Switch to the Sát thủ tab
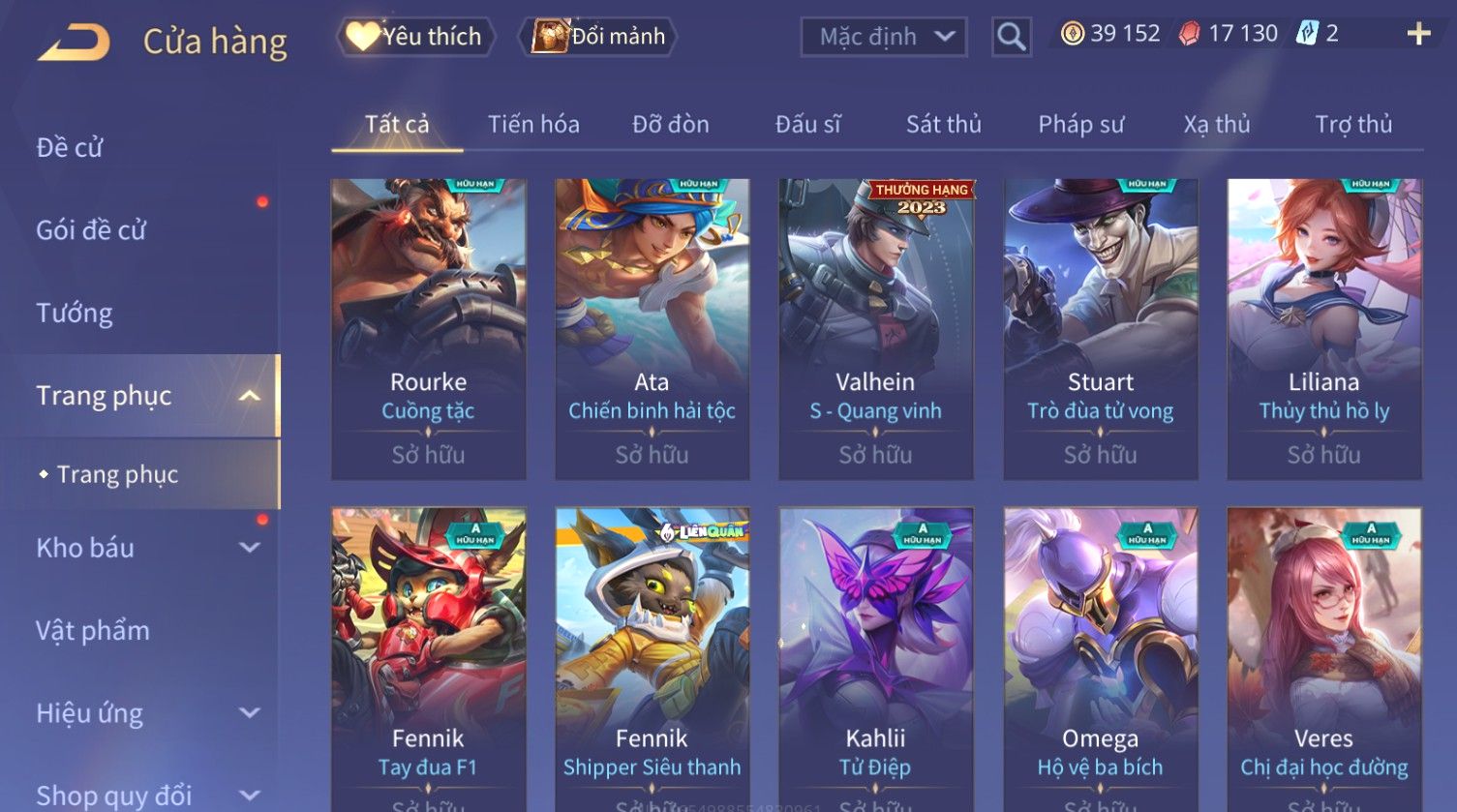This screenshot has height=812, width=1457. click(944, 124)
